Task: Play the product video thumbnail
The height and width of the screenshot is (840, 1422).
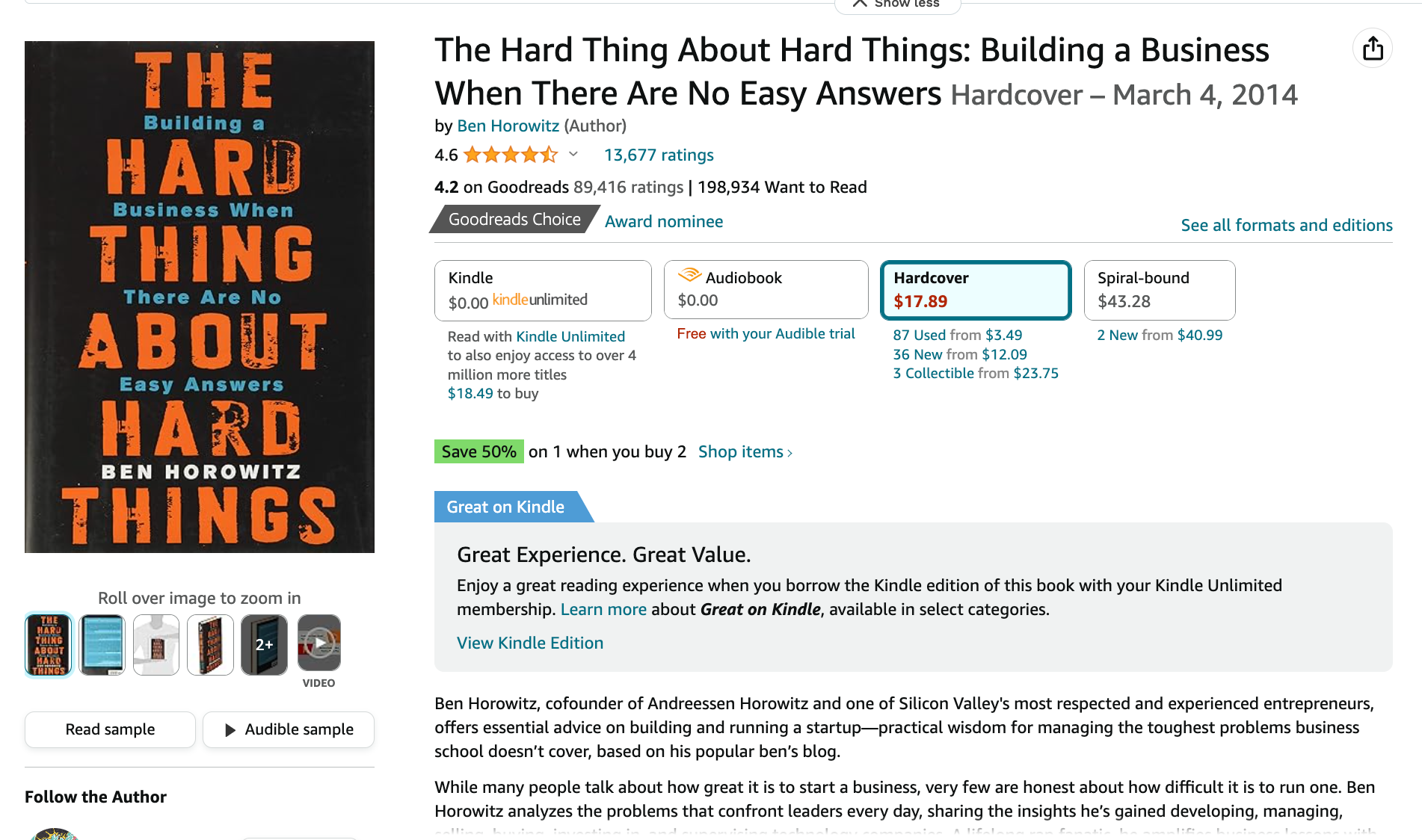Action: (319, 643)
